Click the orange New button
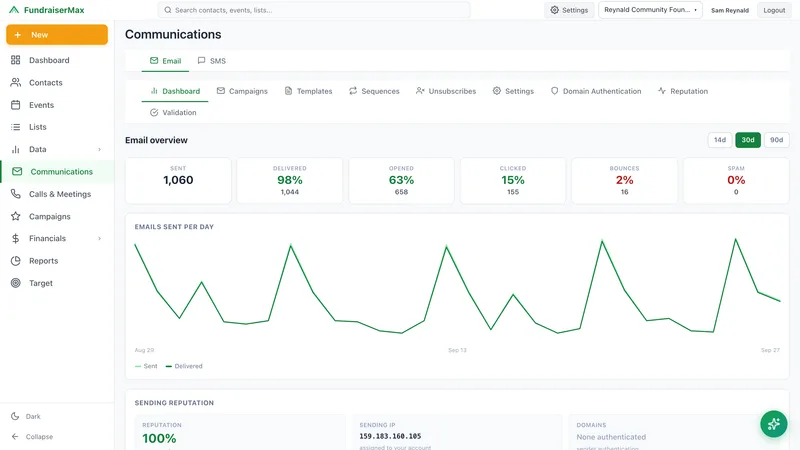Viewport: 800px width, 450px height. [57, 35]
